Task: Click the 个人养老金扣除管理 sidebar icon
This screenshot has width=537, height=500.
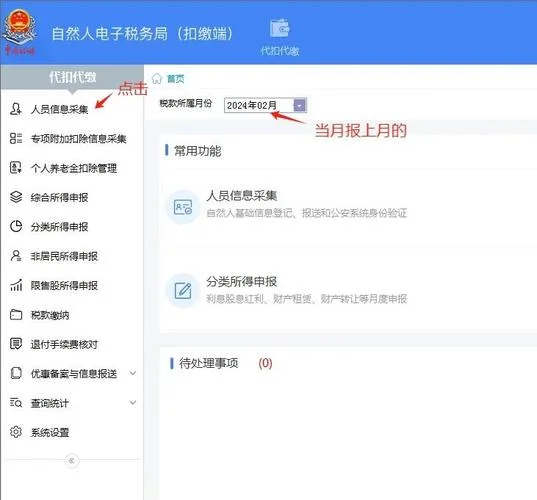Action: pos(16,168)
